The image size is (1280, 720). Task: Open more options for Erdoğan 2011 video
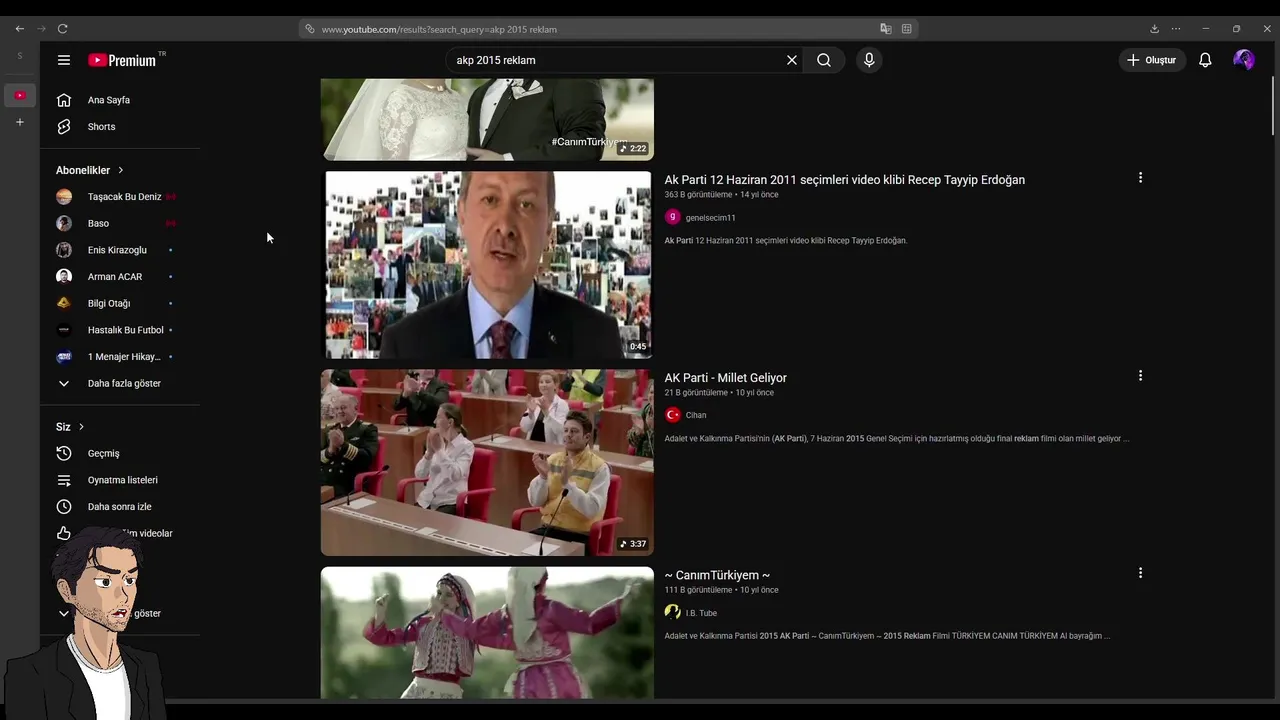(x=1140, y=178)
